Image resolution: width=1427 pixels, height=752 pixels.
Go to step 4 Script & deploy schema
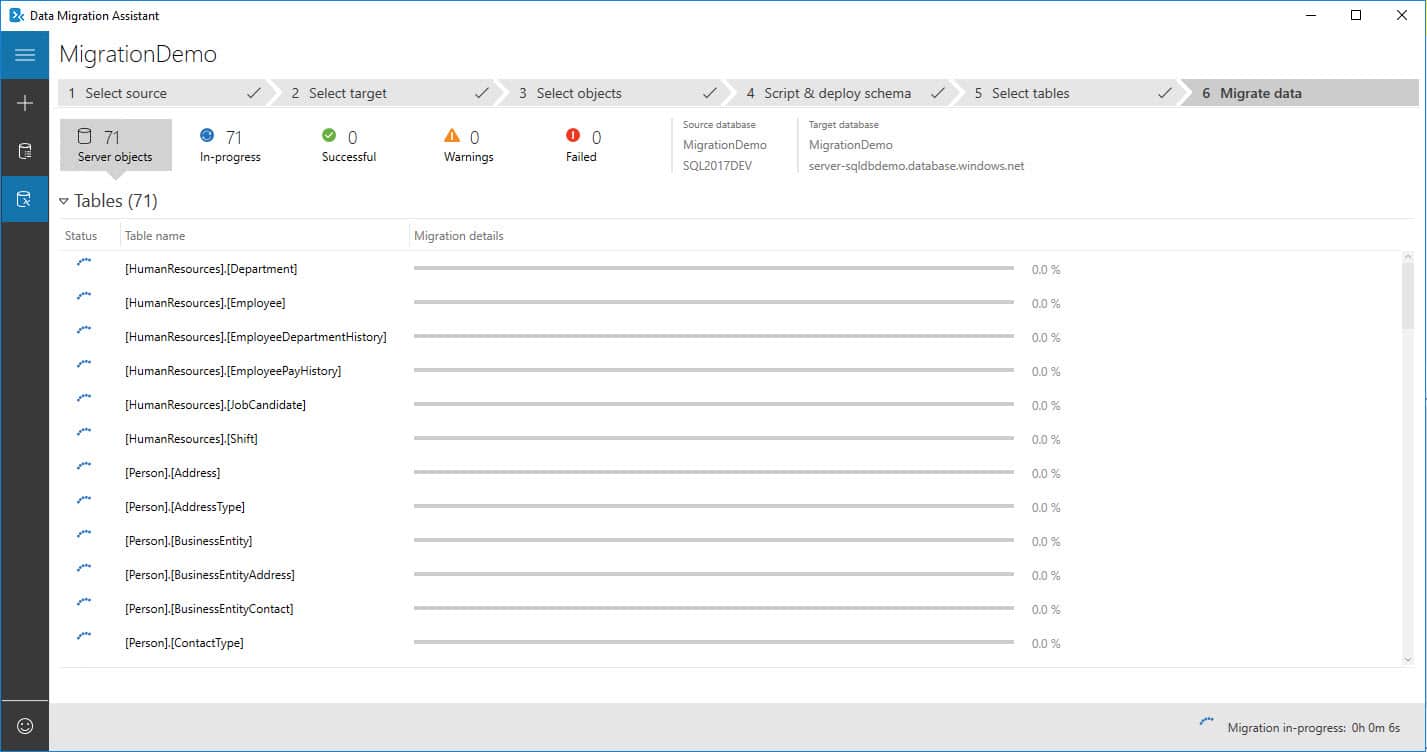[x=846, y=93]
